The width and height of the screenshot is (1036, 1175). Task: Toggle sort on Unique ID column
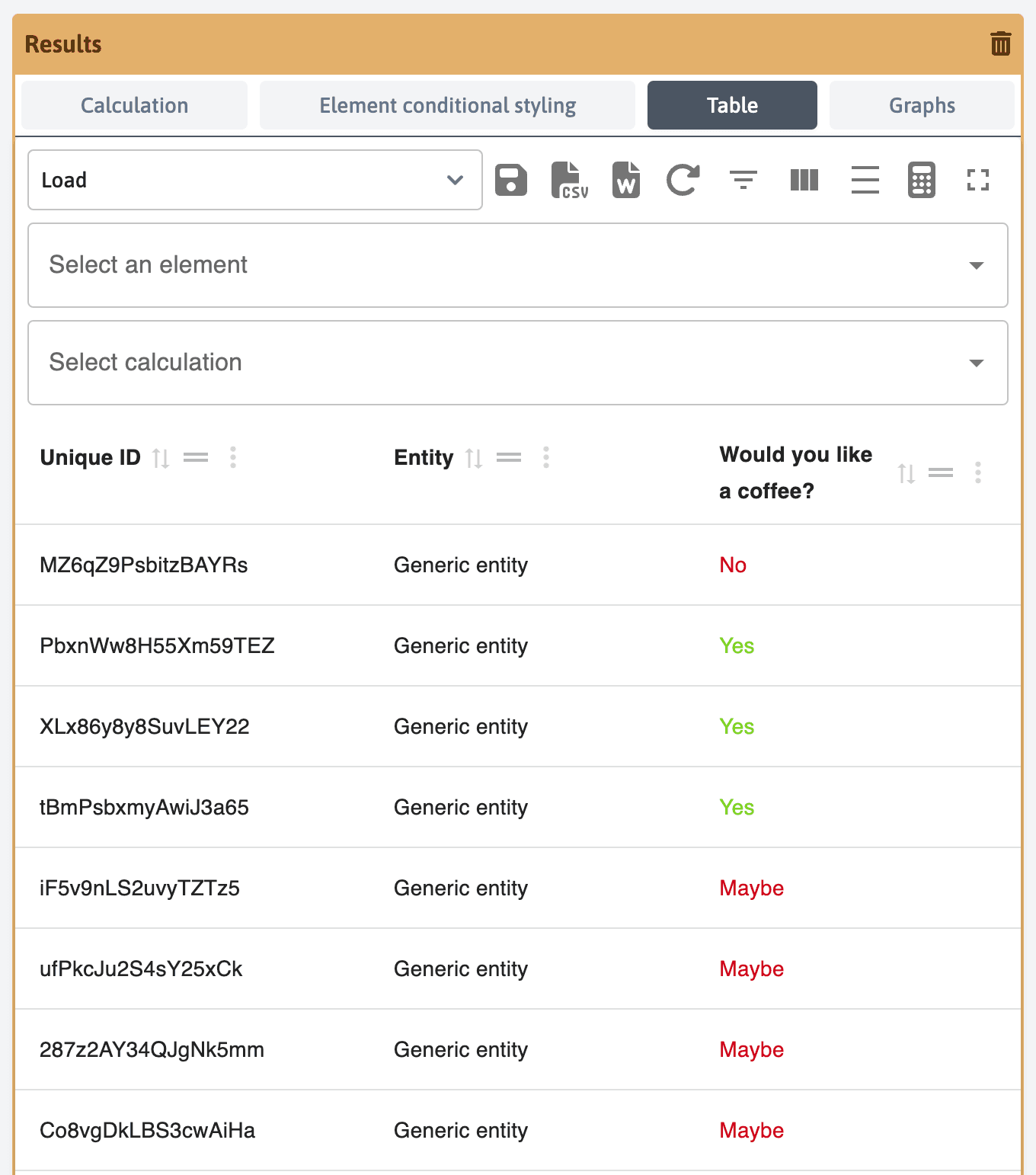point(161,458)
